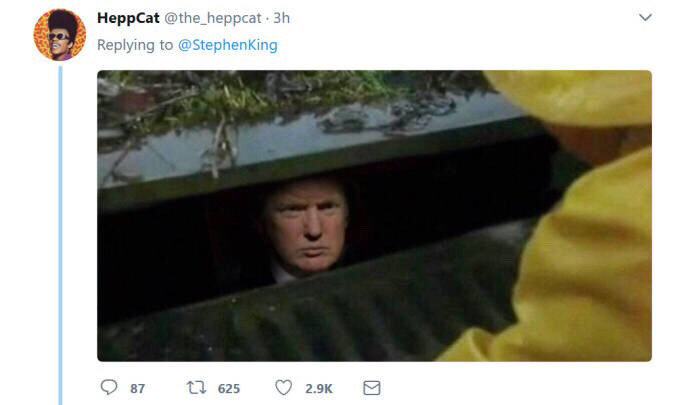
Task: View the 87 replies count
Action: [x=137, y=389]
